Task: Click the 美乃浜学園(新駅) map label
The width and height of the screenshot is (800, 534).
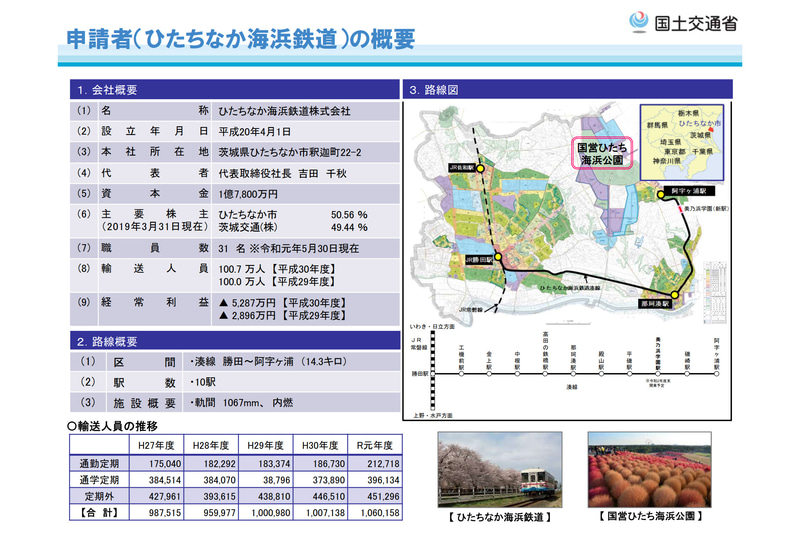Action: [706, 209]
